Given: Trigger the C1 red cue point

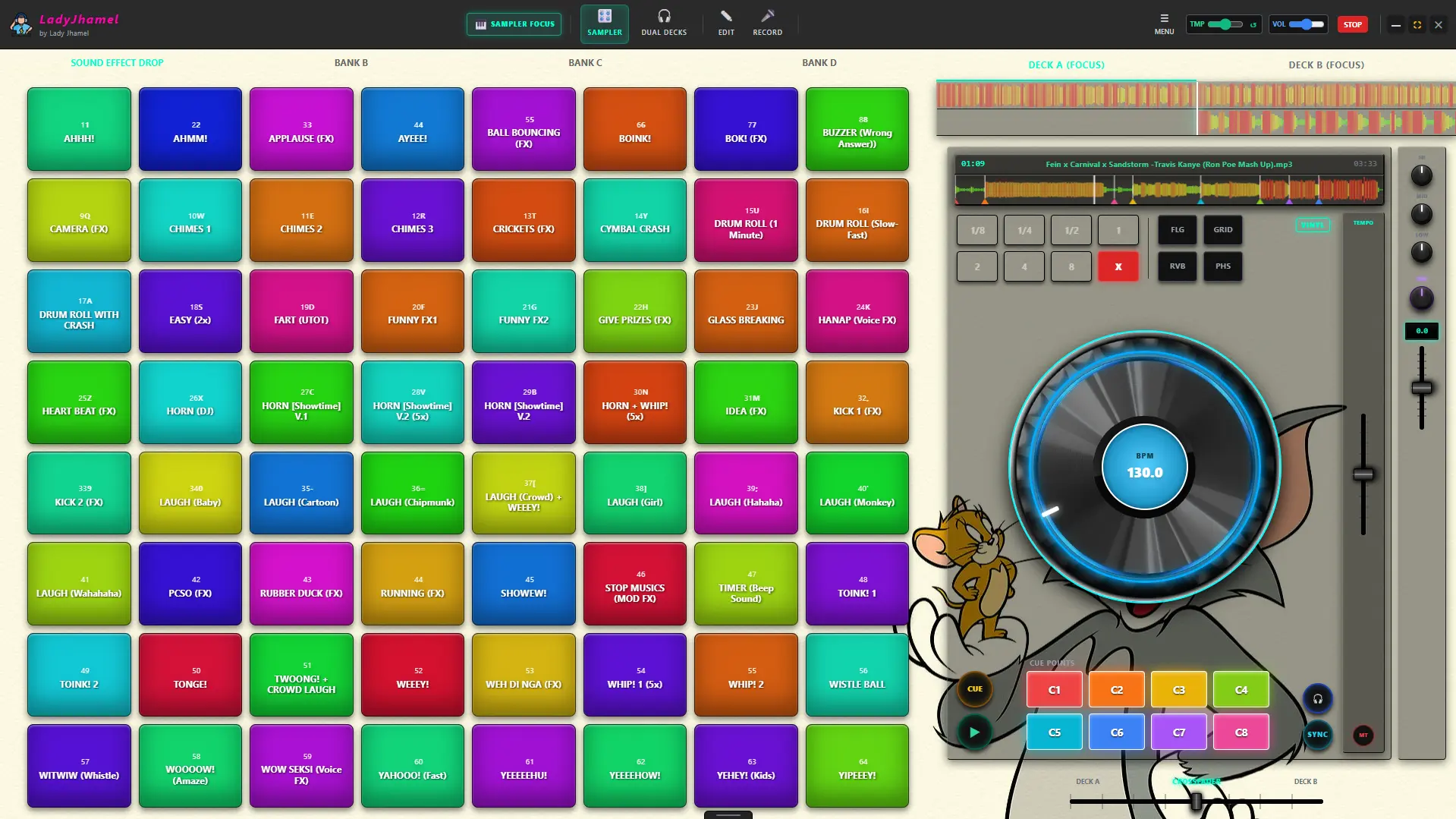Looking at the screenshot, I should pyautogui.click(x=1055, y=690).
